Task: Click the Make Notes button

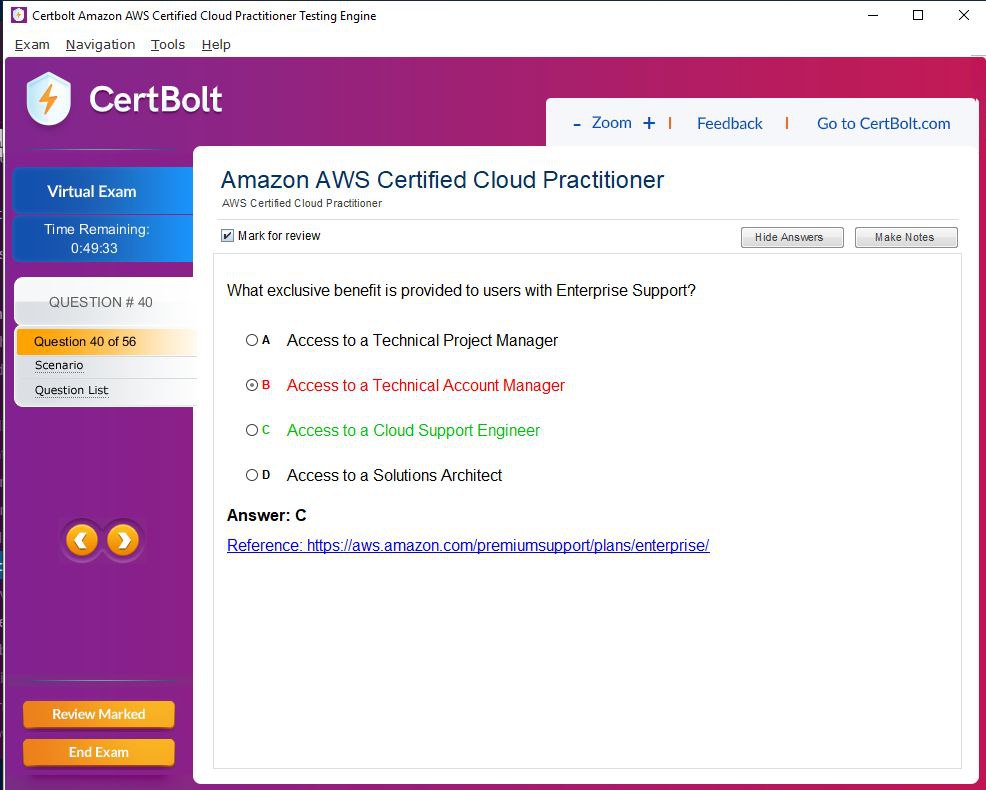Action: coord(906,237)
